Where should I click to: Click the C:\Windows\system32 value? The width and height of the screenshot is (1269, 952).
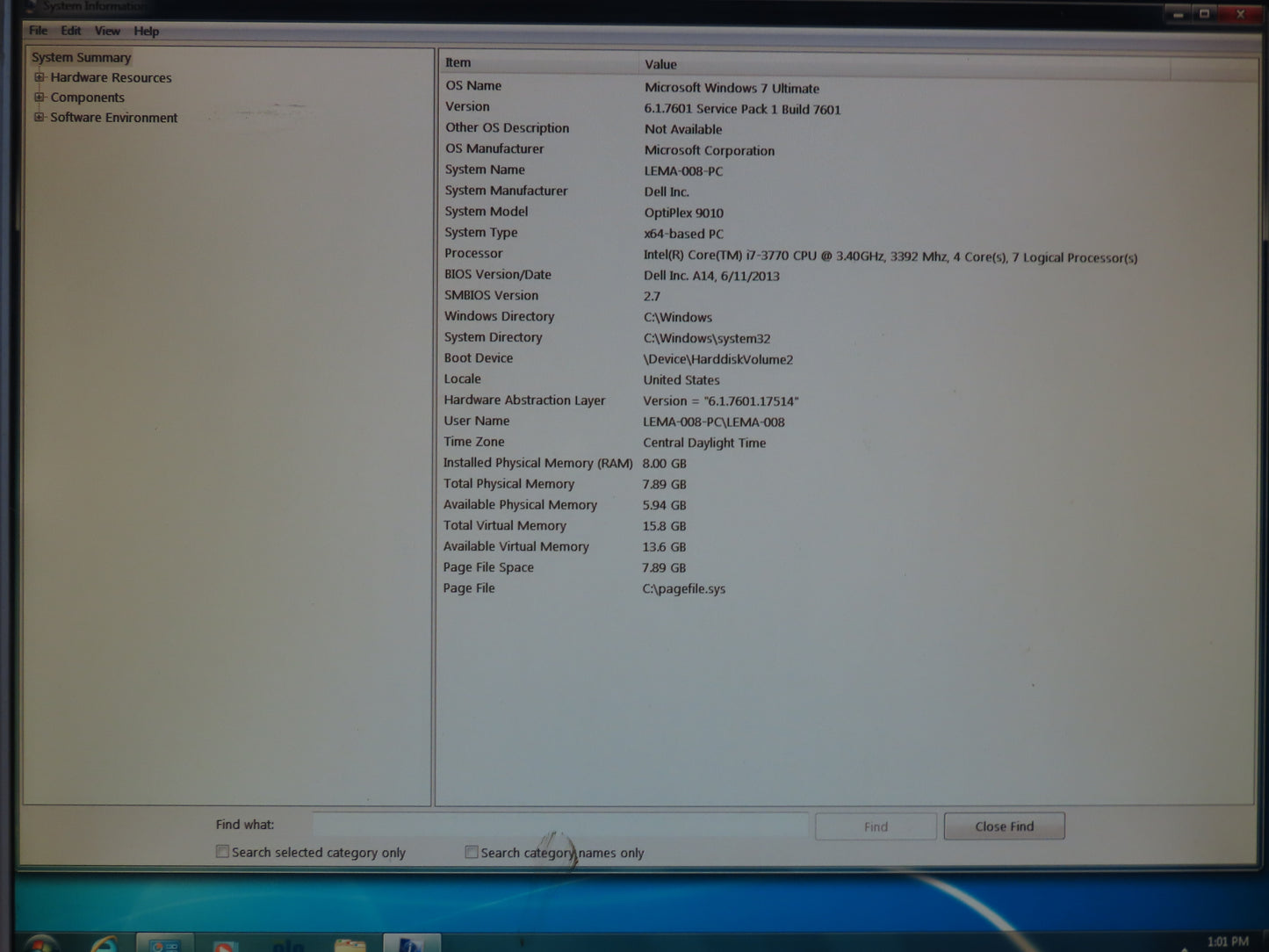coord(707,338)
